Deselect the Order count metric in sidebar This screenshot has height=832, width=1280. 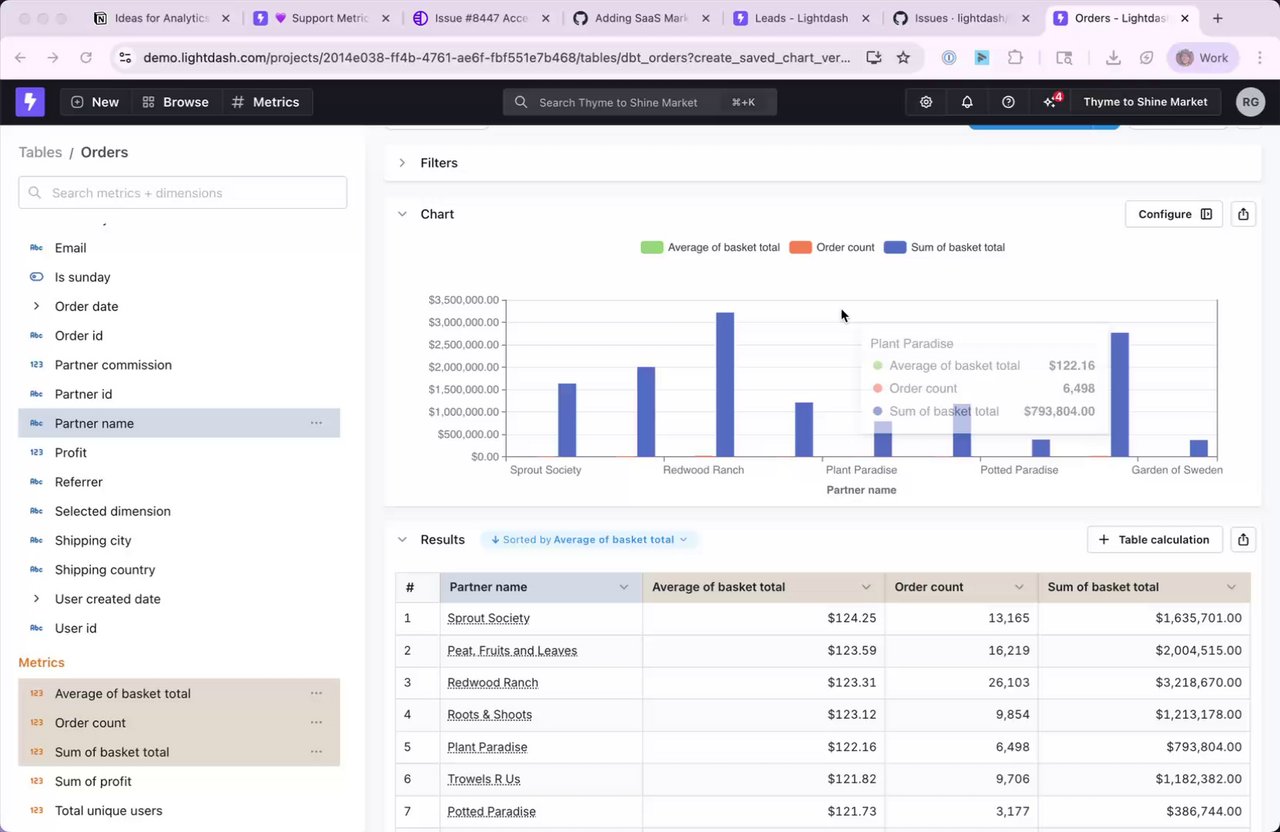point(179,722)
